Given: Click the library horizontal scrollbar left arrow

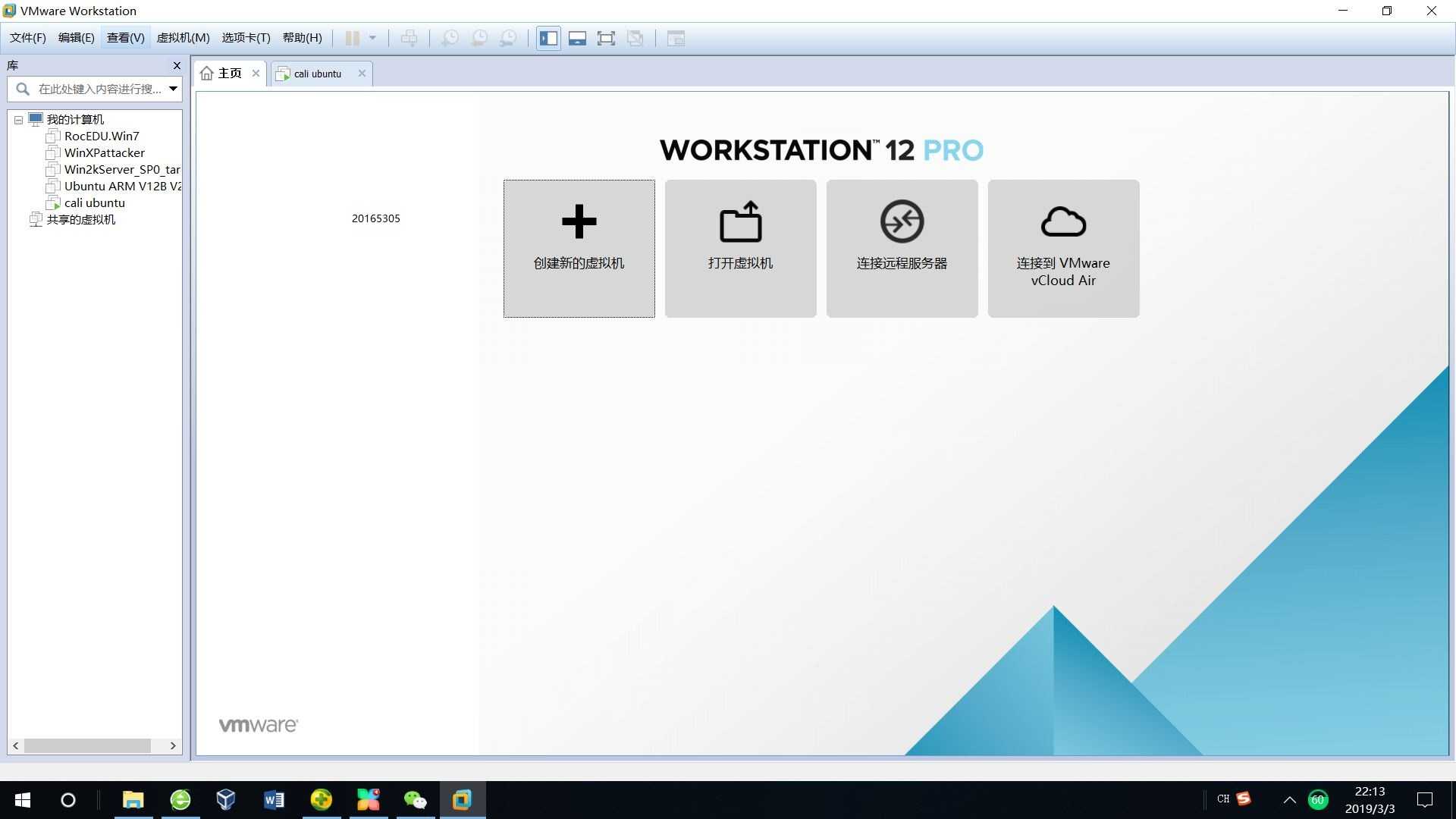Looking at the screenshot, I should (16, 746).
